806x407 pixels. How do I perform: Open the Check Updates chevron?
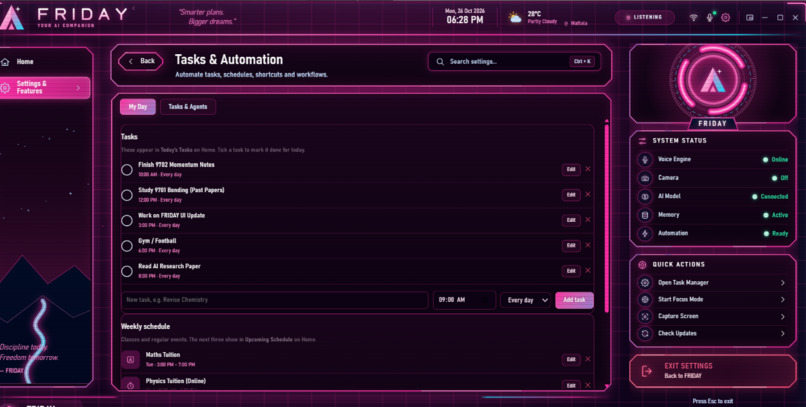782,334
